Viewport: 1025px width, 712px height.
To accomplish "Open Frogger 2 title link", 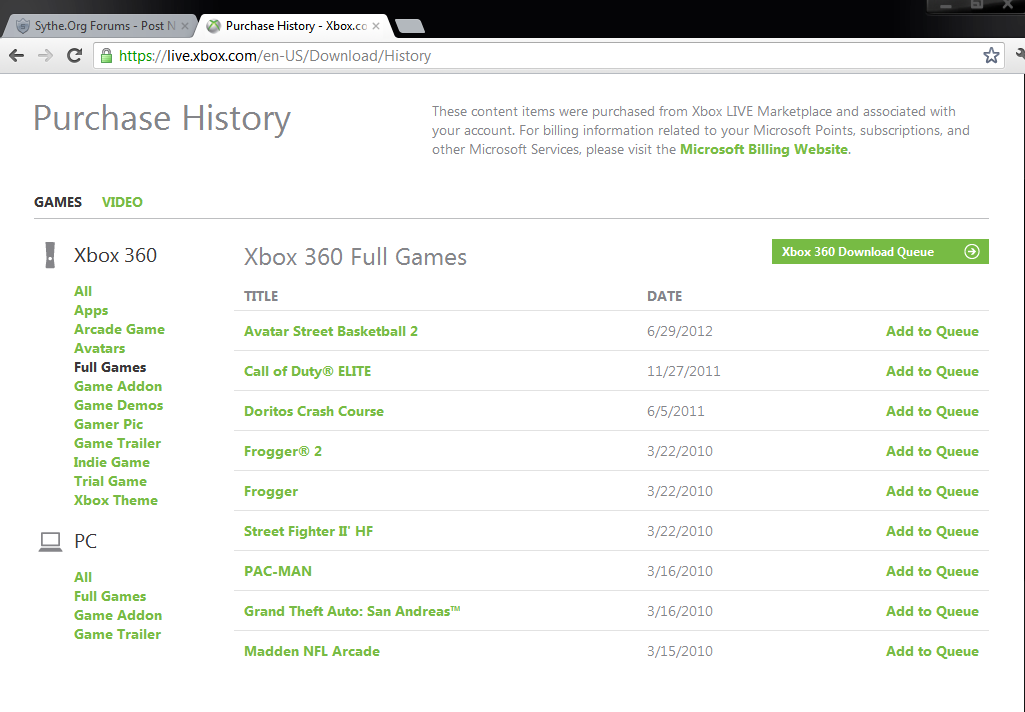I will tap(282, 451).
